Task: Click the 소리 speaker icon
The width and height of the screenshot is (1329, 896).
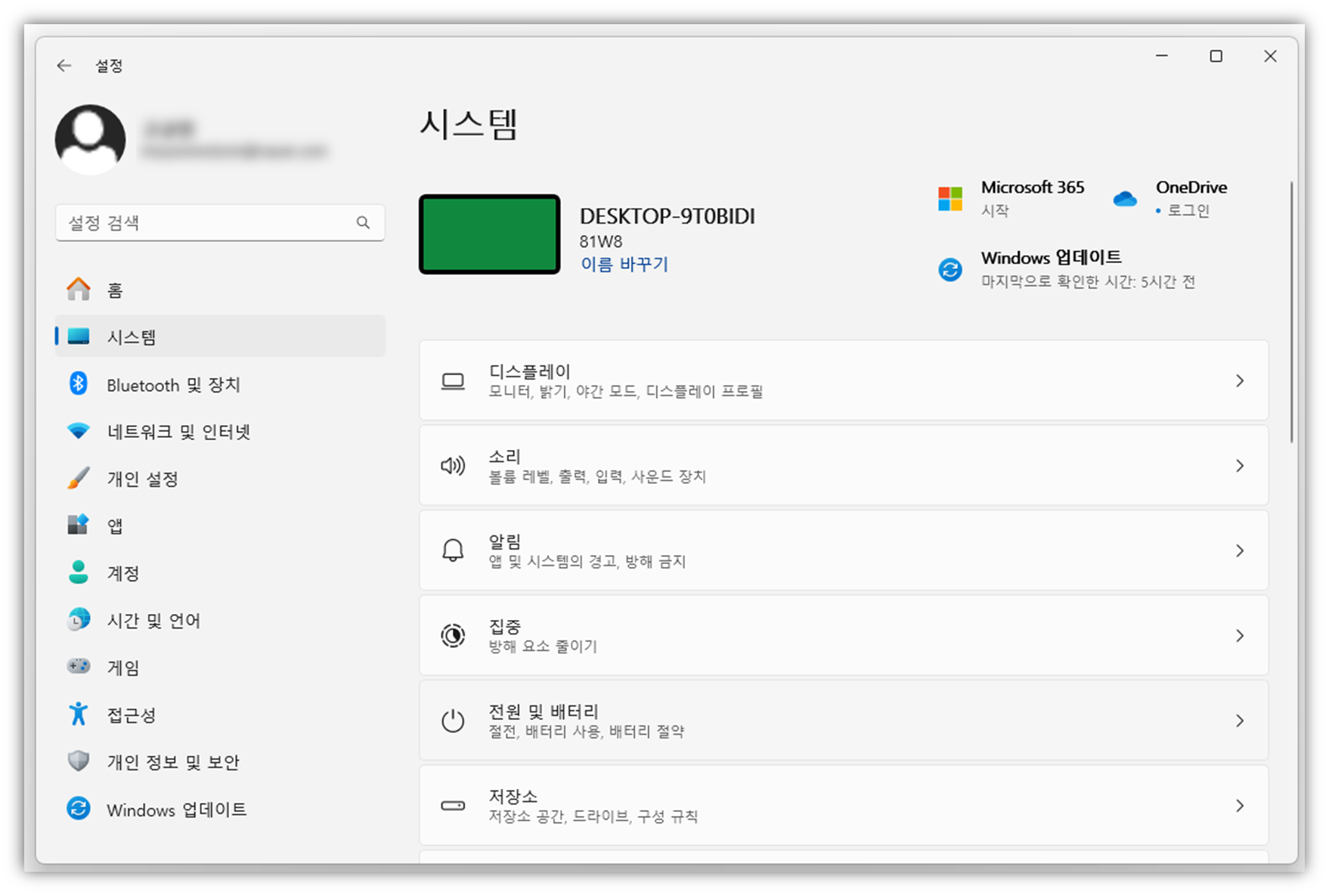Action: point(452,465)
